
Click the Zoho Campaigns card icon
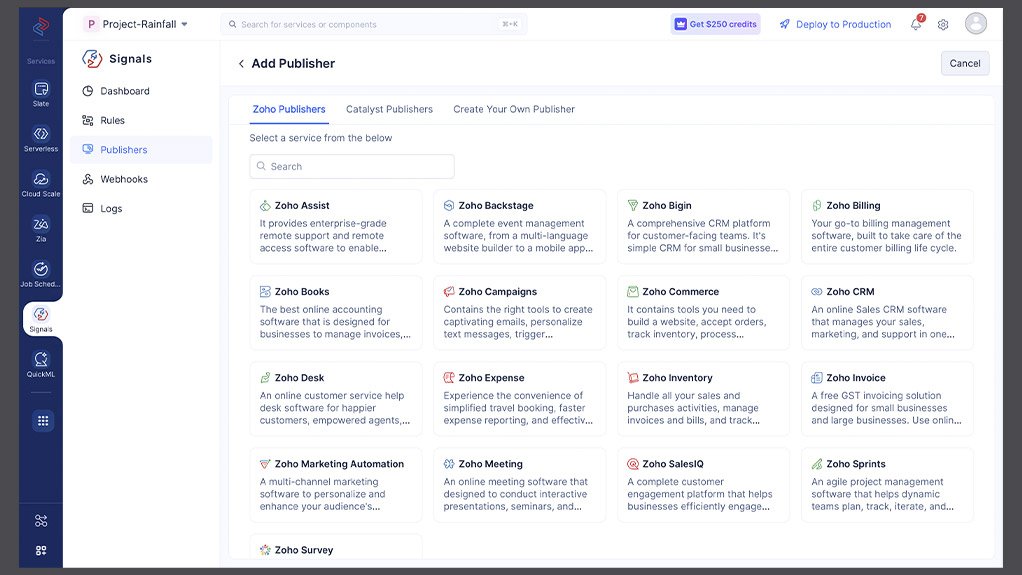449,291
